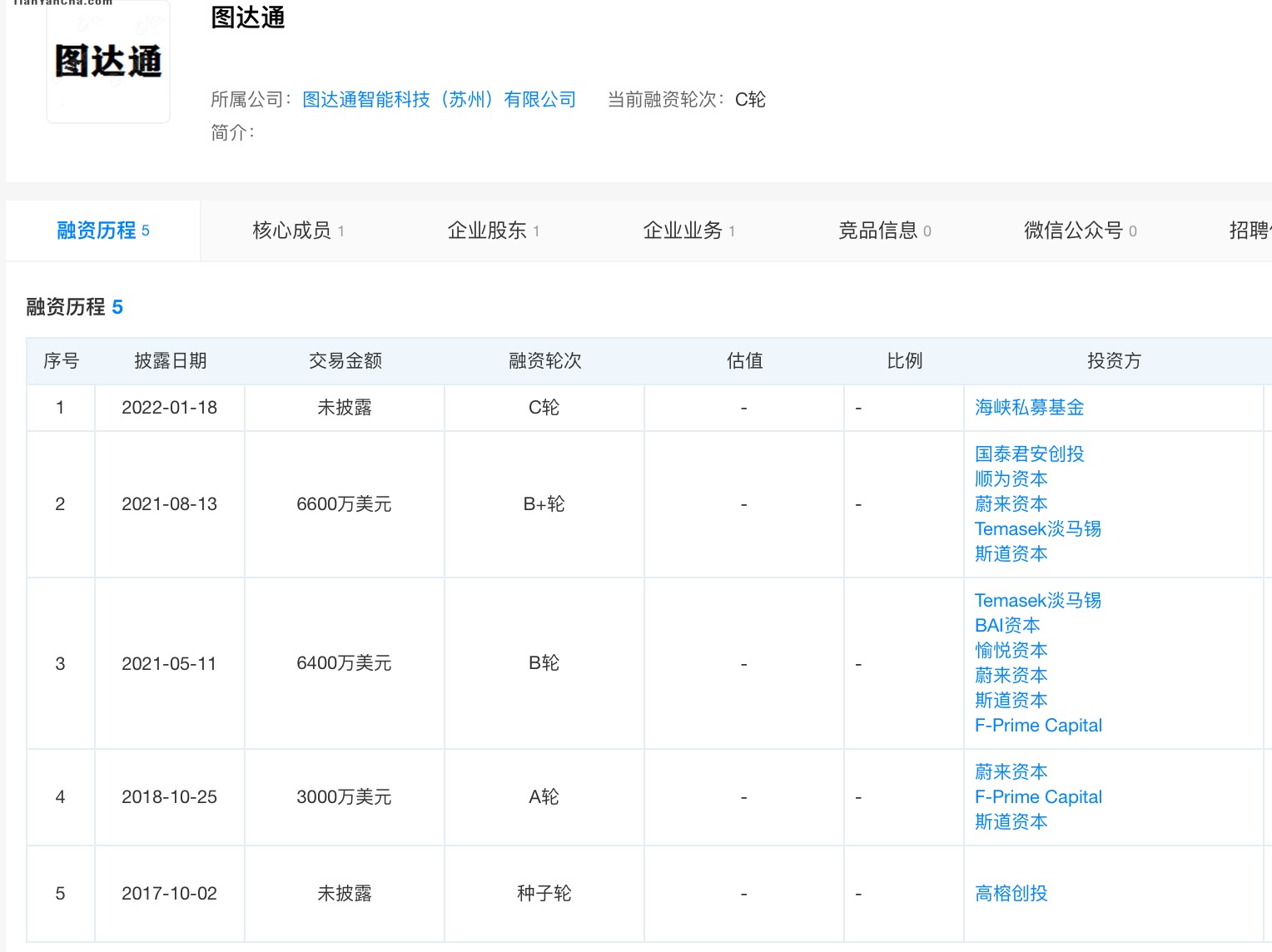Select date cell 2022-01-18

tap(170, 408)
